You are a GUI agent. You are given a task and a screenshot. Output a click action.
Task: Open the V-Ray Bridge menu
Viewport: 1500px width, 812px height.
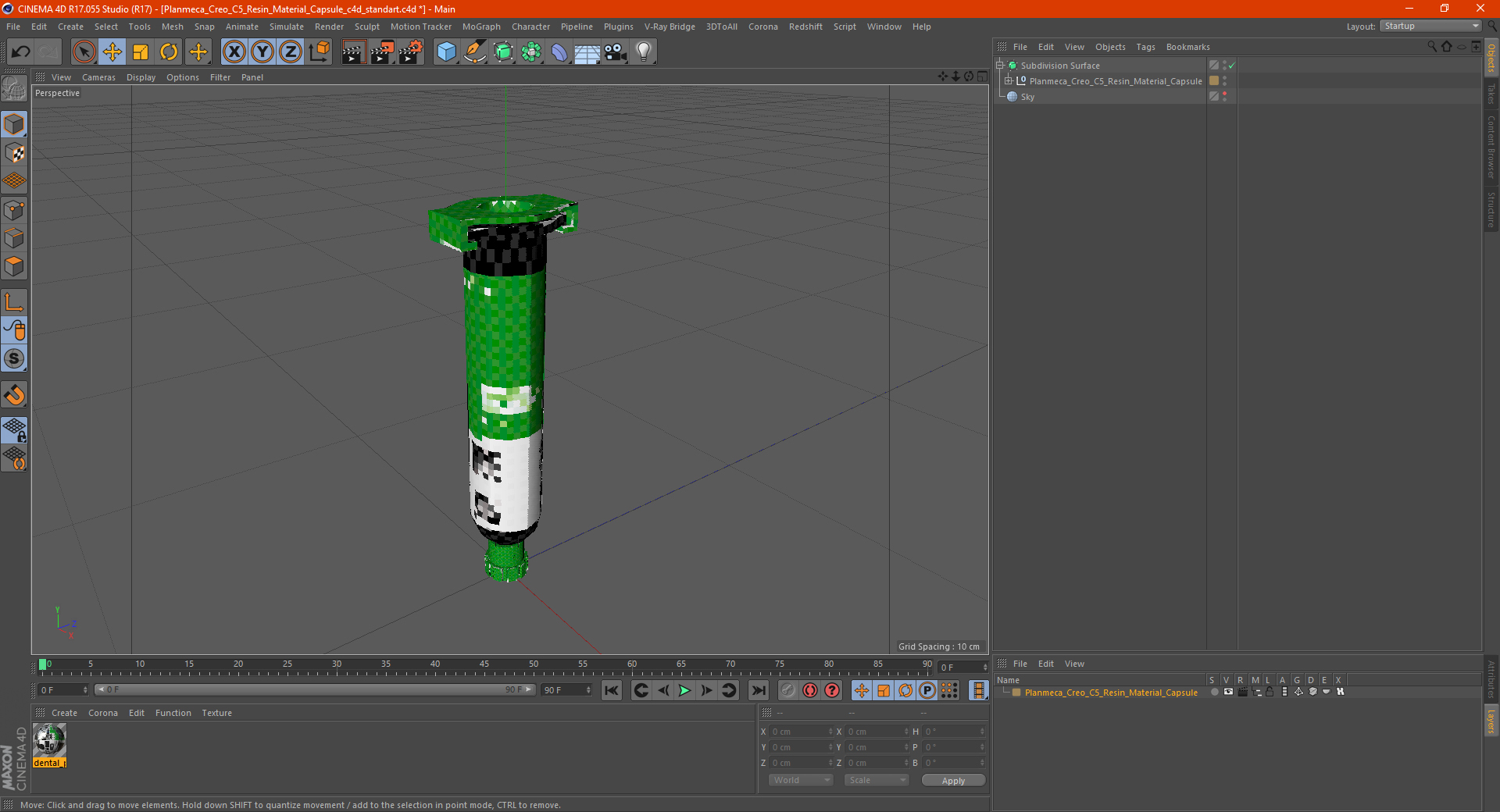point(670,27)
